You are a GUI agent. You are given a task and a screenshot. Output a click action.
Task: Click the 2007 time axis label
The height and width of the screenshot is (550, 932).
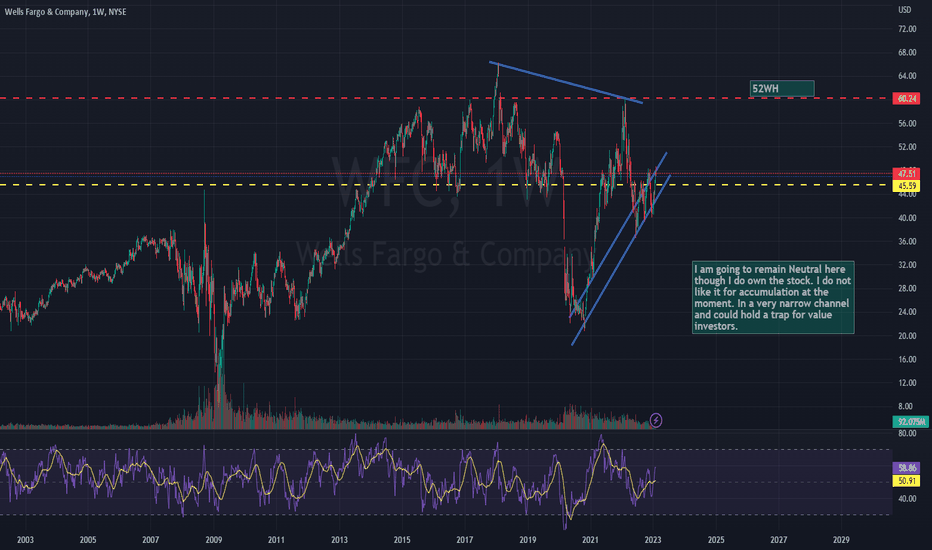pyautogui.click(x=150, y=540)
